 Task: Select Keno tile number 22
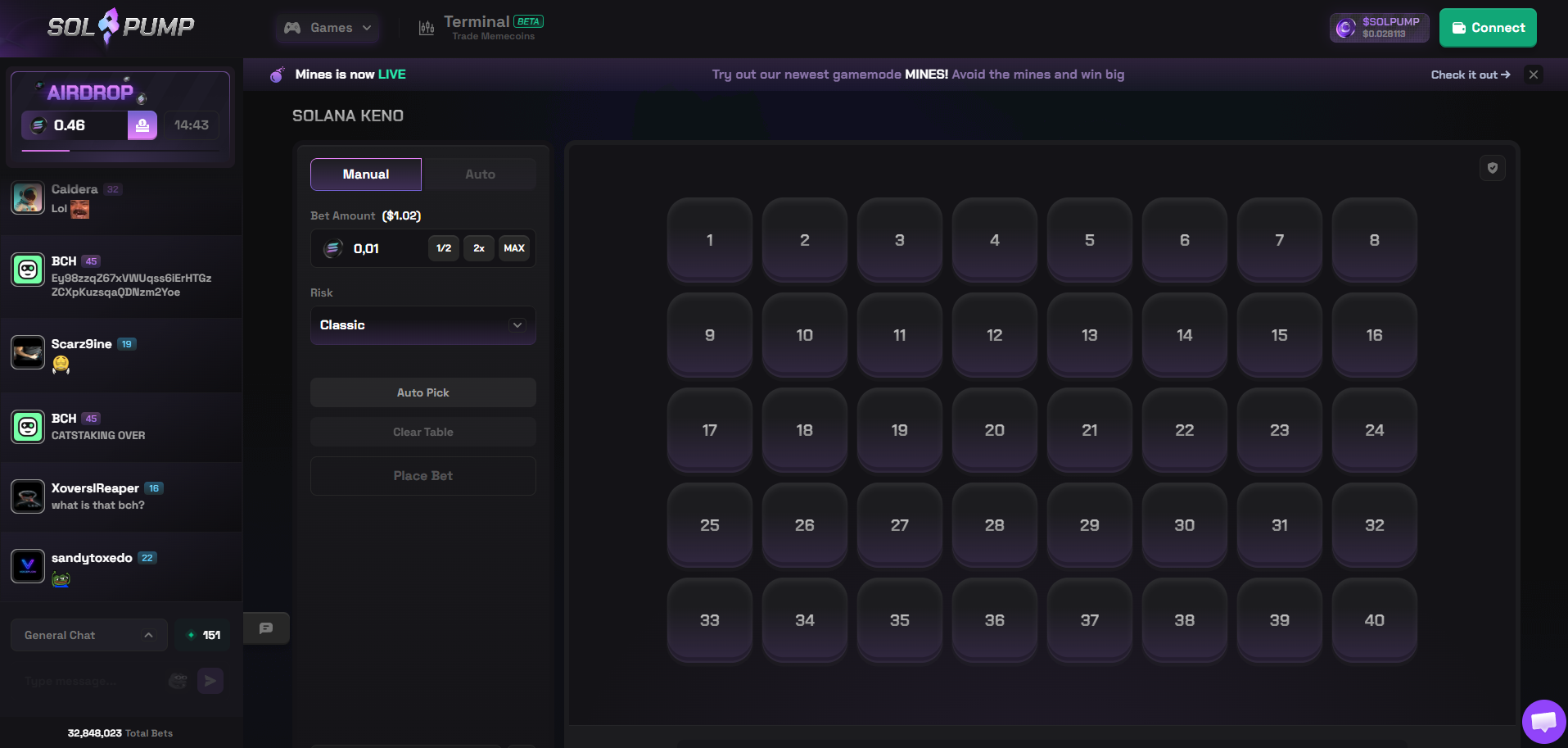[1185, 430]
